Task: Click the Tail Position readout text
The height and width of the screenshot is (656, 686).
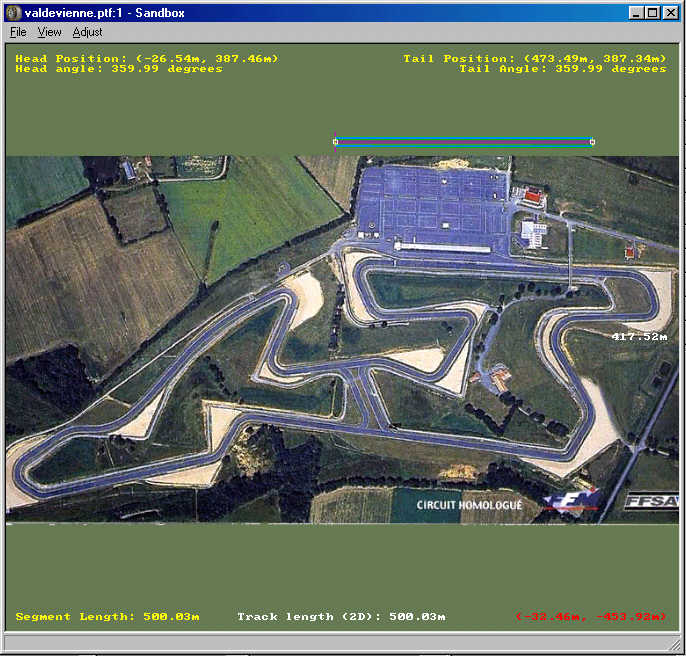Action: [x=535, y=58]
